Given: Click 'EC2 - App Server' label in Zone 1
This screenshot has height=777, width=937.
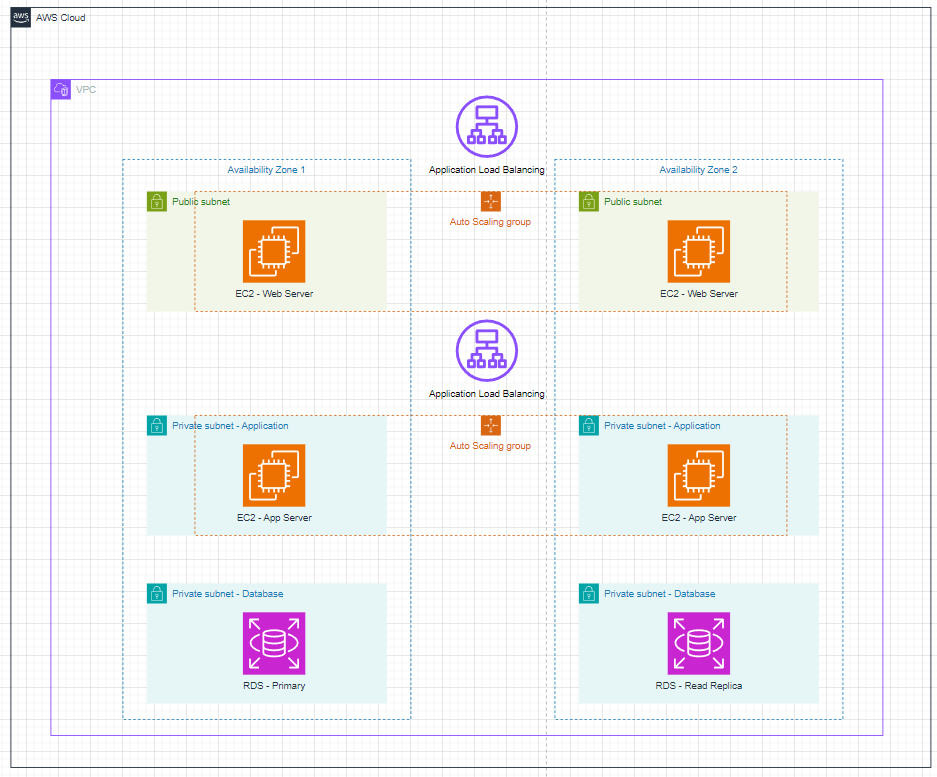Looking at the screenshot, I should [x=274, y=518].
